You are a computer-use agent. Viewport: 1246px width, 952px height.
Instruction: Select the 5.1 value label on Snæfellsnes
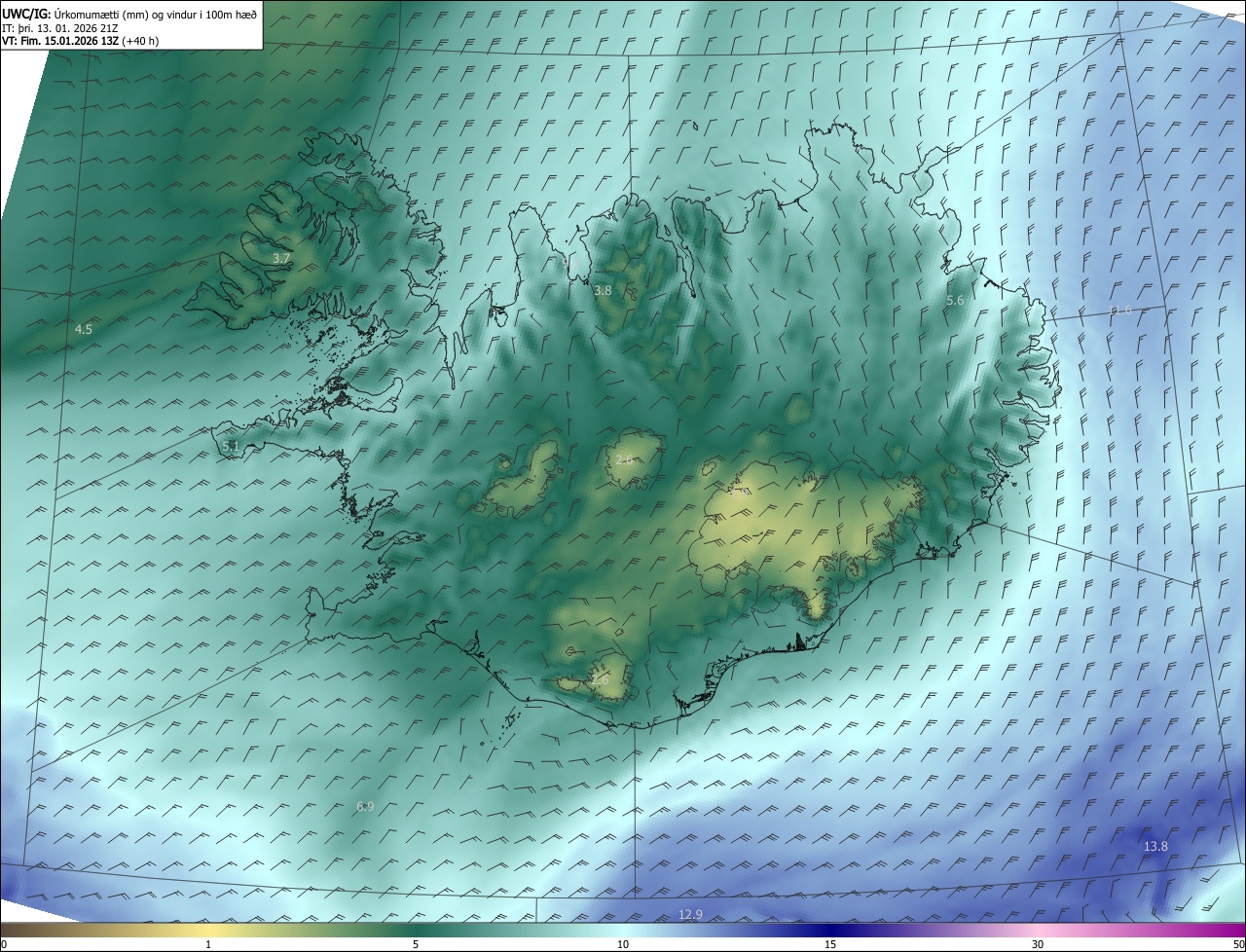(231, 447)
